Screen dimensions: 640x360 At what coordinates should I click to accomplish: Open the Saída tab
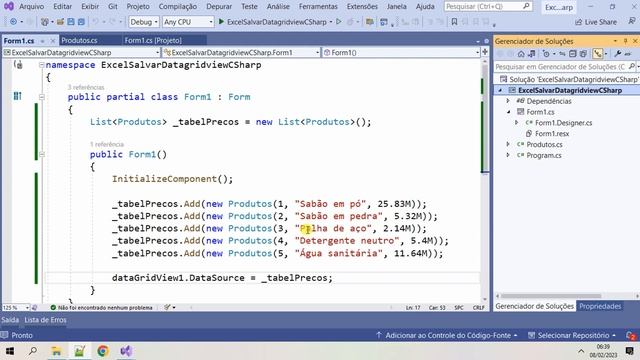(10, 320)
